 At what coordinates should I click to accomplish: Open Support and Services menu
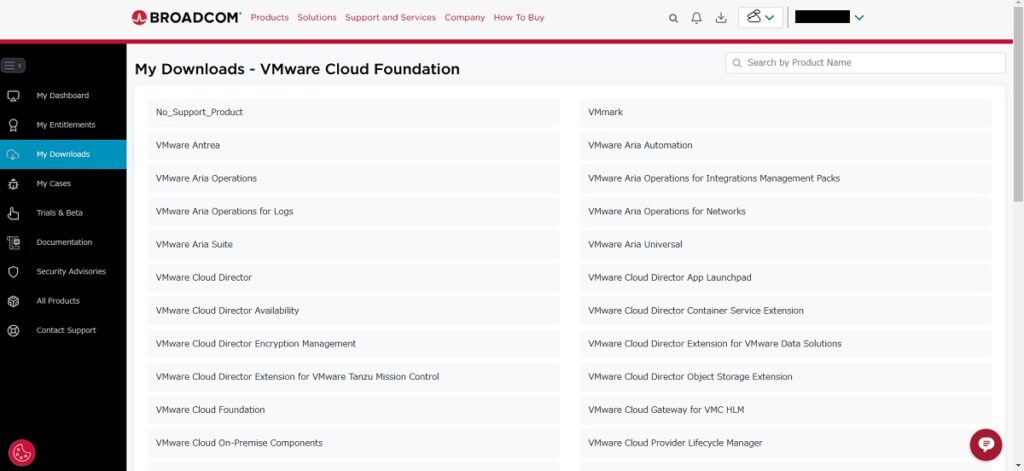[391, 18]
